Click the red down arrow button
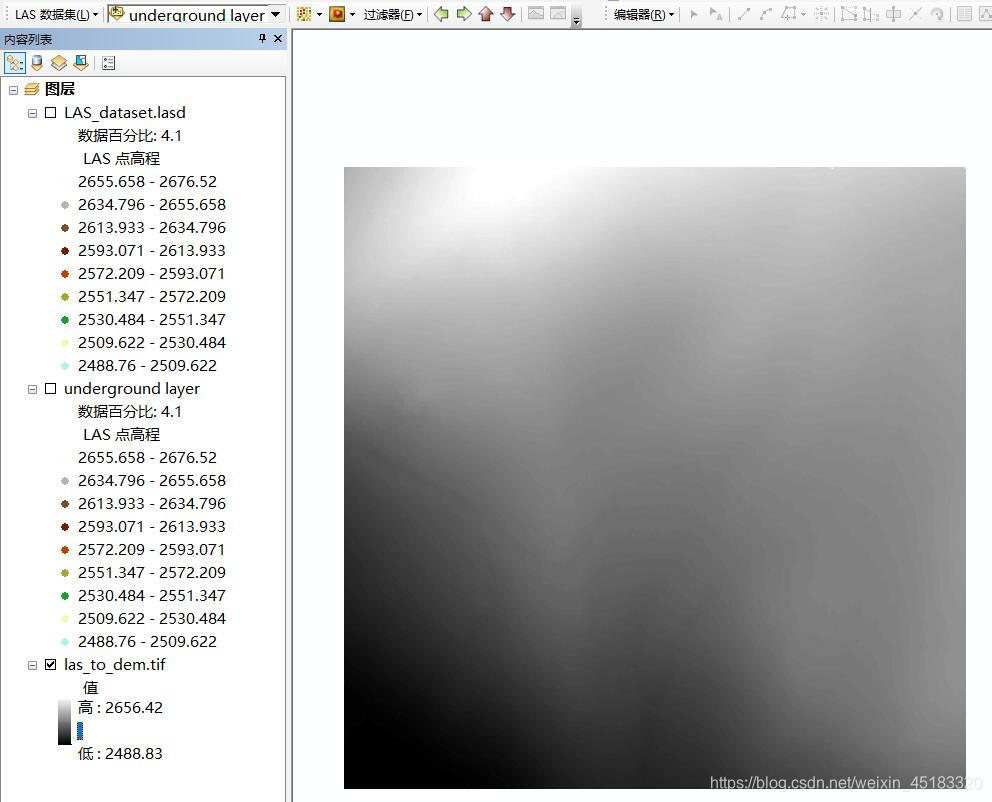The image size is (992, 802). [x=507, y=14]
